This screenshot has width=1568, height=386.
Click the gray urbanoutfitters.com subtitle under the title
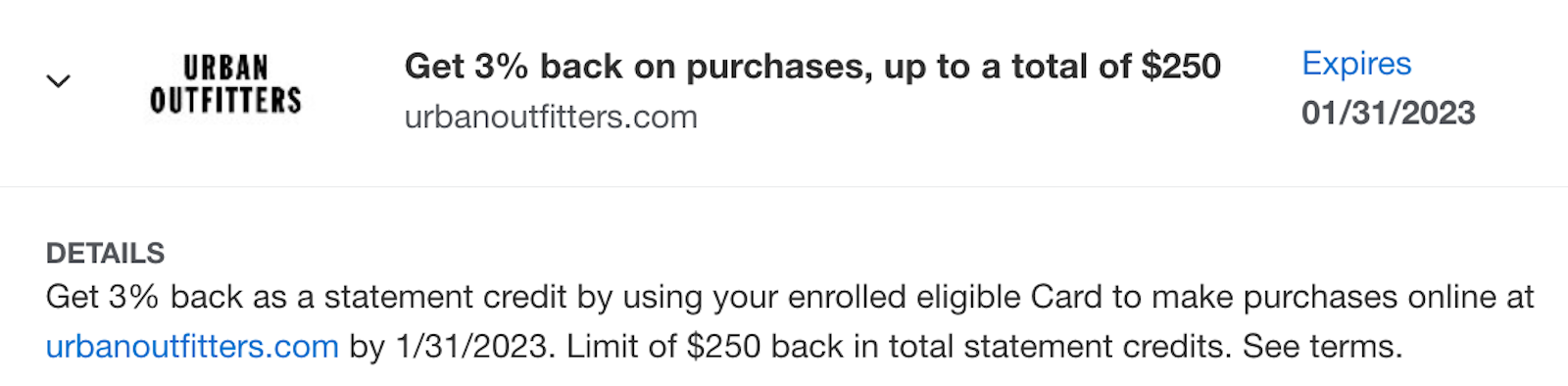pyautogui.click(x=551, y=118)
